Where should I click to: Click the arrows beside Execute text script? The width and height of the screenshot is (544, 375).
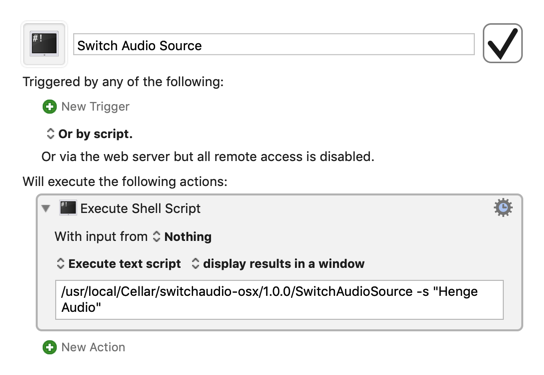coord(60,264)
